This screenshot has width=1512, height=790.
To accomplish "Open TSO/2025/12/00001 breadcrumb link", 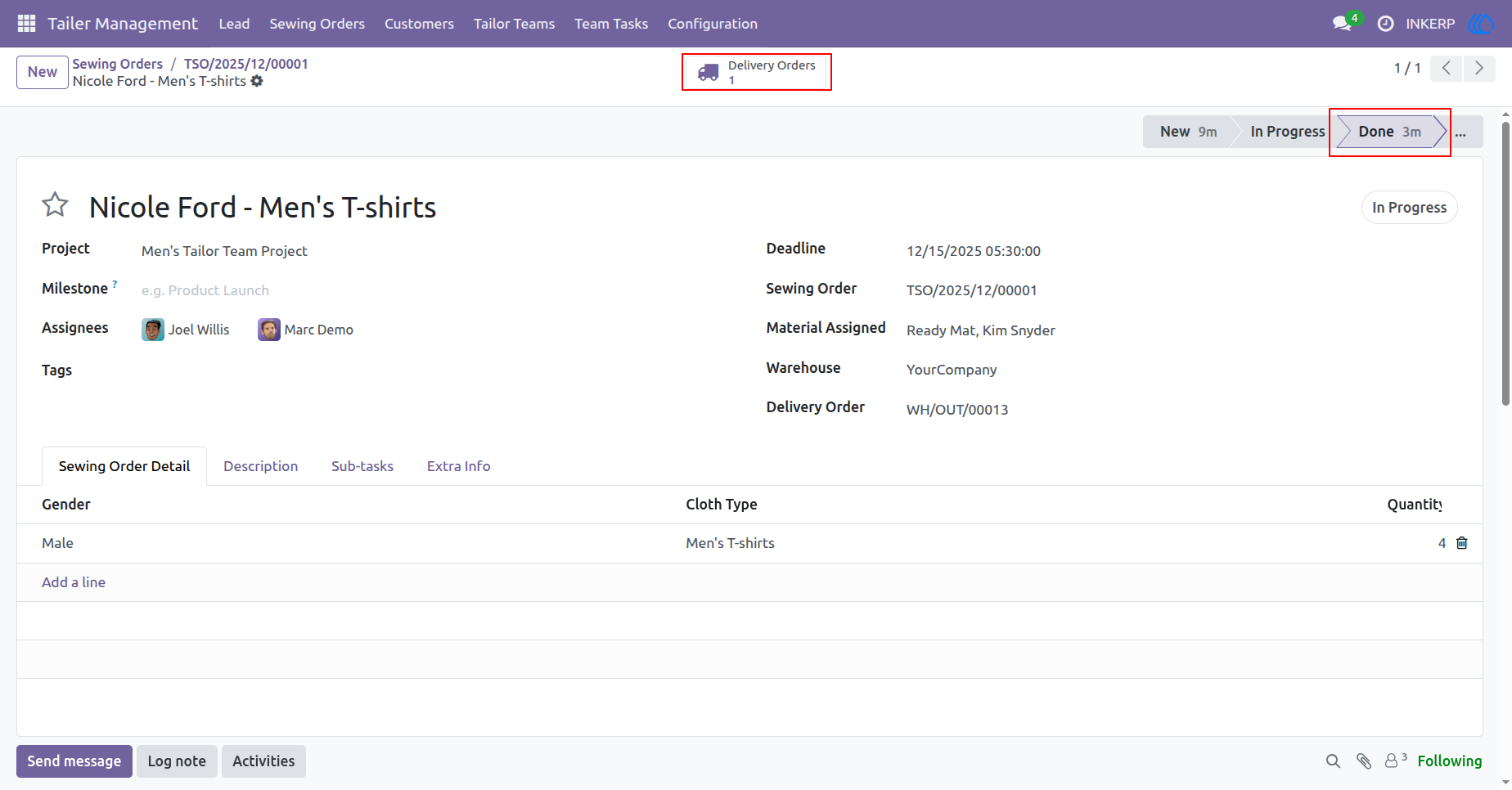I will pos(245,64).
